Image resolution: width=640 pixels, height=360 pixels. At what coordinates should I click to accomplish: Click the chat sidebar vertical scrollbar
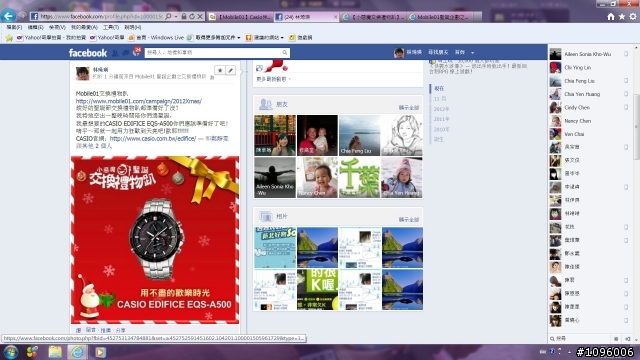(636, 127)
